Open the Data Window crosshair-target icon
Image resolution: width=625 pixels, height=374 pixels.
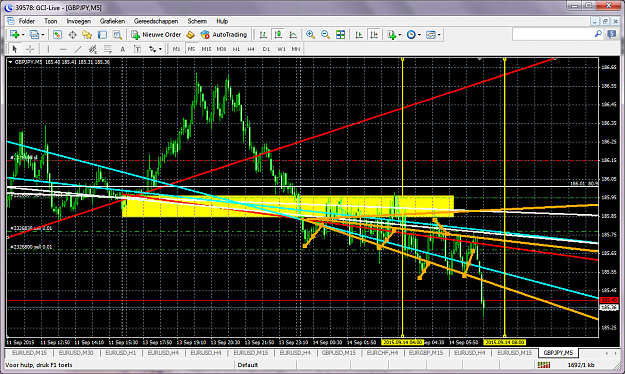(x=72, y=35)
